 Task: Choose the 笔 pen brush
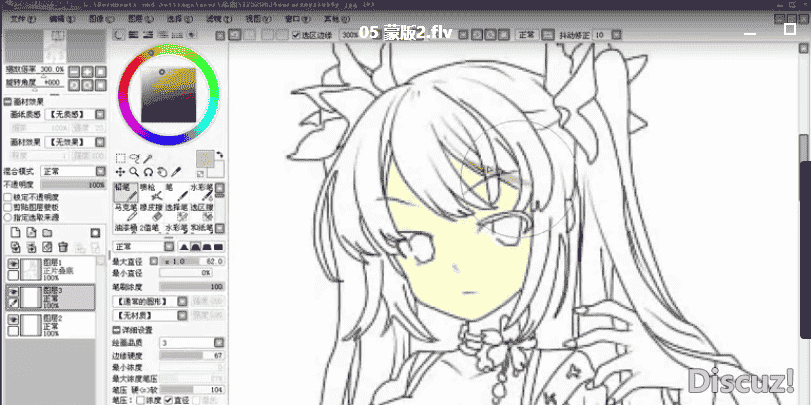(x=176, y=192)
